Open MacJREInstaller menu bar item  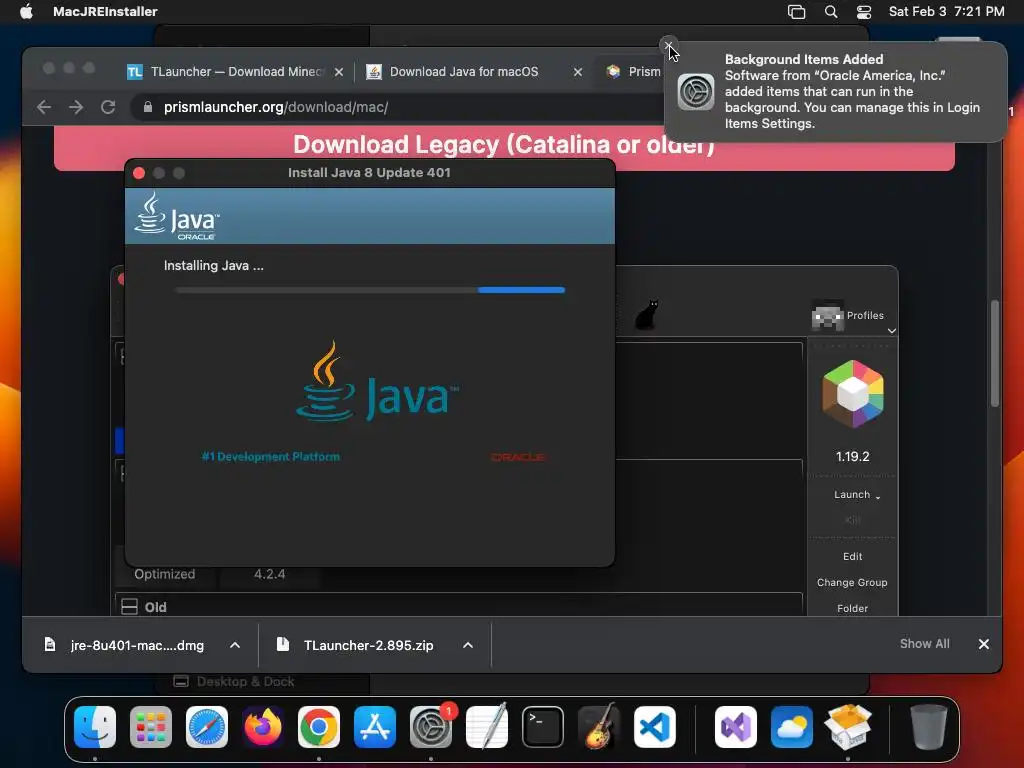[105, 11]
